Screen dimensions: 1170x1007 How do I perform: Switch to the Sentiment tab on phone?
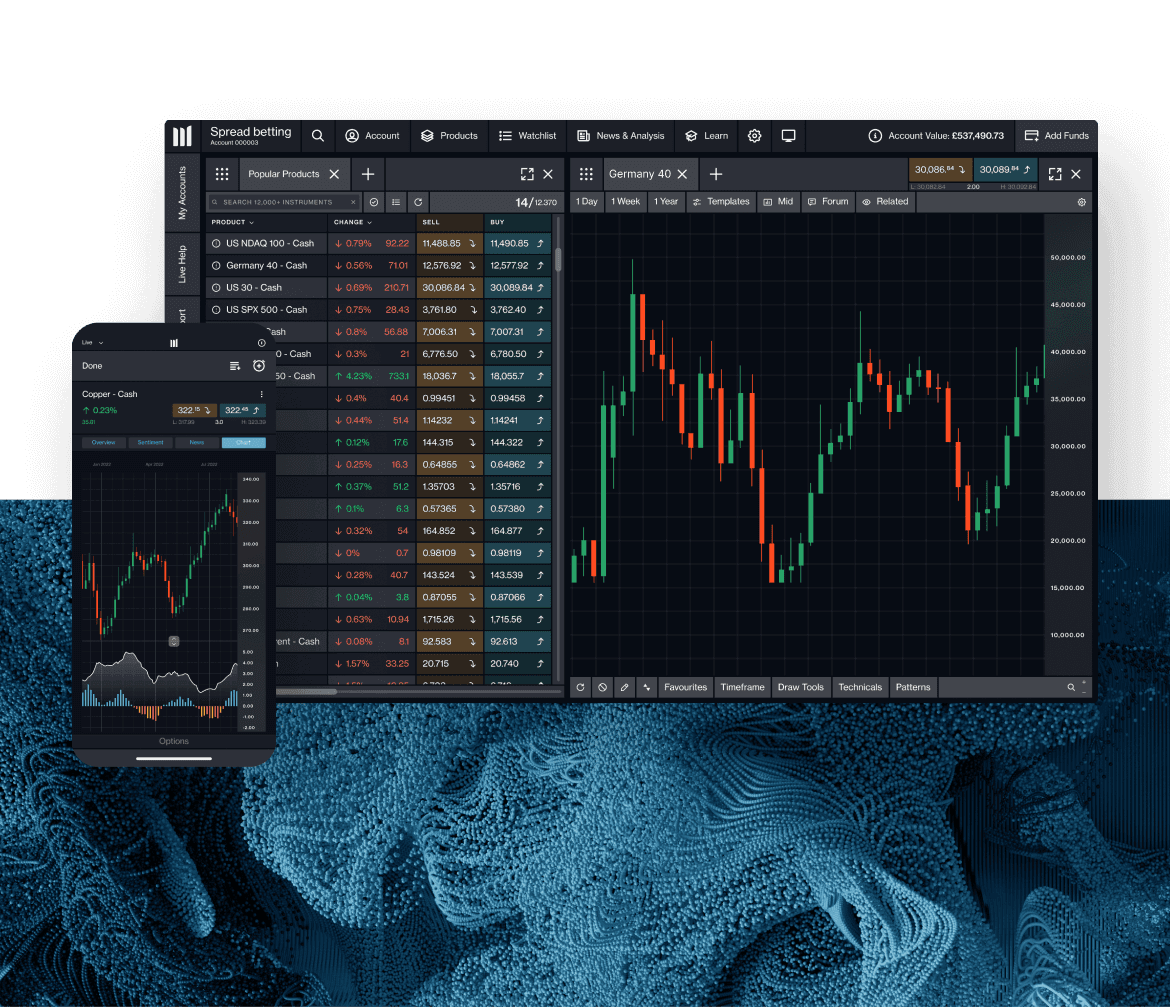tap(151, 442)
